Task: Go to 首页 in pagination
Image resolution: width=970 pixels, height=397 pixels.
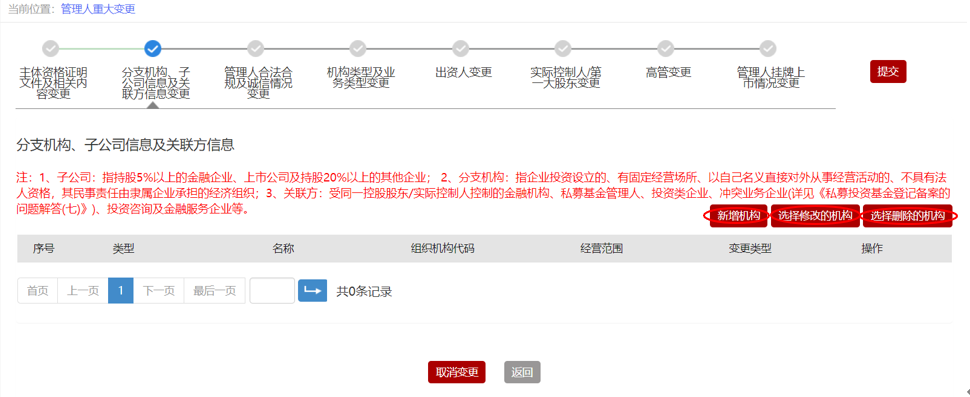Action: [x=38, y=291]
